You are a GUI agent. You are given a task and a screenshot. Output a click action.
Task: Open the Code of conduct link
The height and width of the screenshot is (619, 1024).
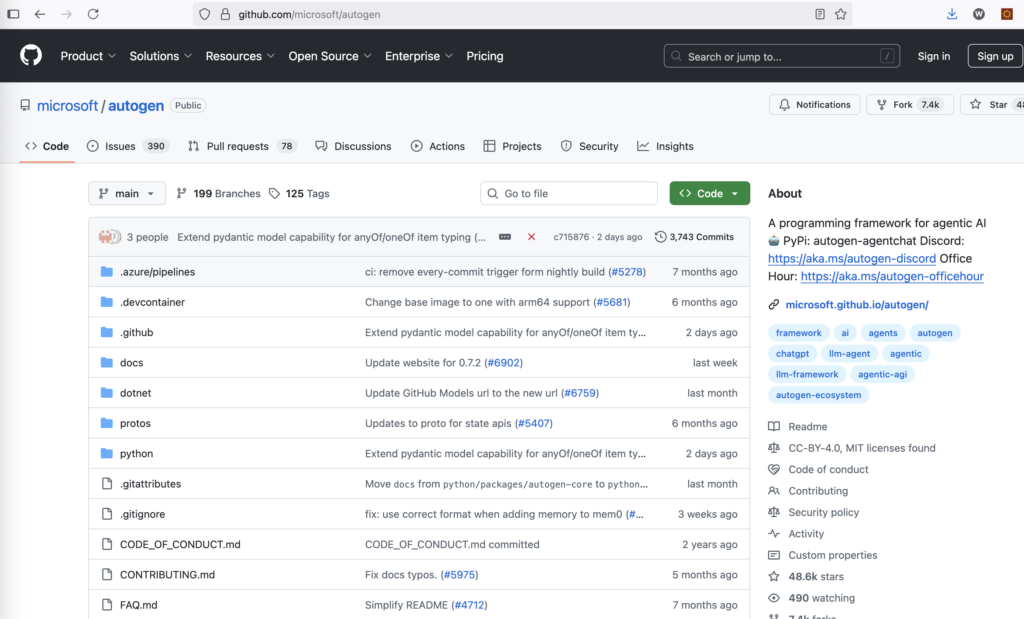(x=828, y=469)
